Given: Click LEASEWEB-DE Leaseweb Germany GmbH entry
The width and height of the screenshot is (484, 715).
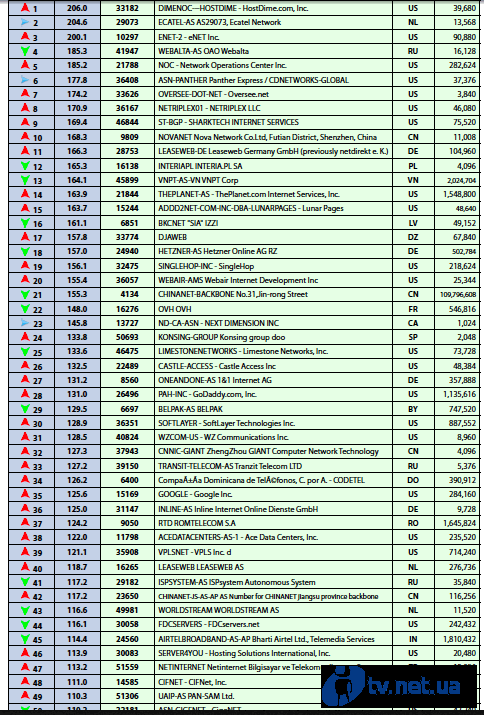Looking at the screenshot, I should tap(273, 151).
